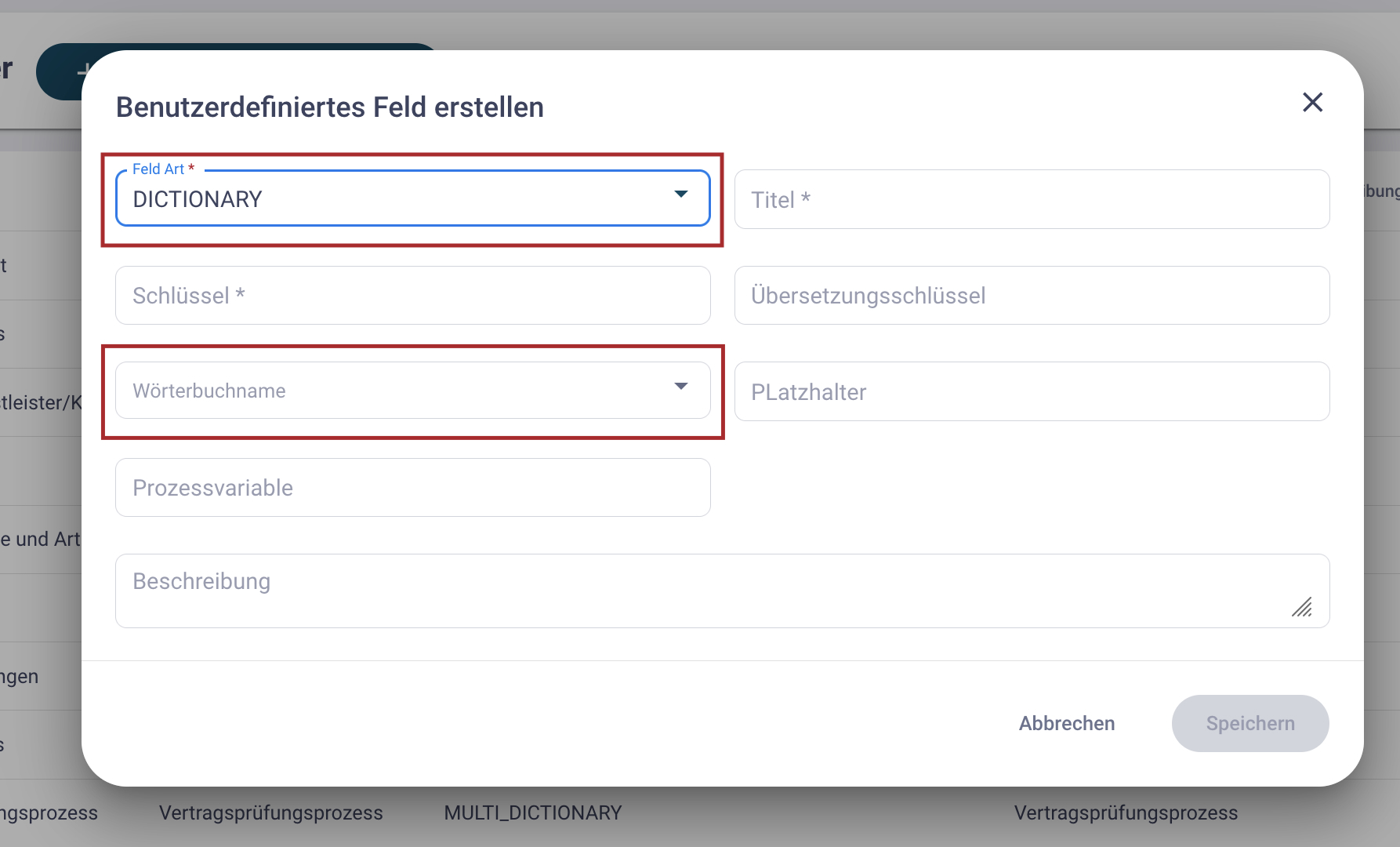Click the Speichern button
The height and width of the screenshot is (847, 1400).
1250,723
